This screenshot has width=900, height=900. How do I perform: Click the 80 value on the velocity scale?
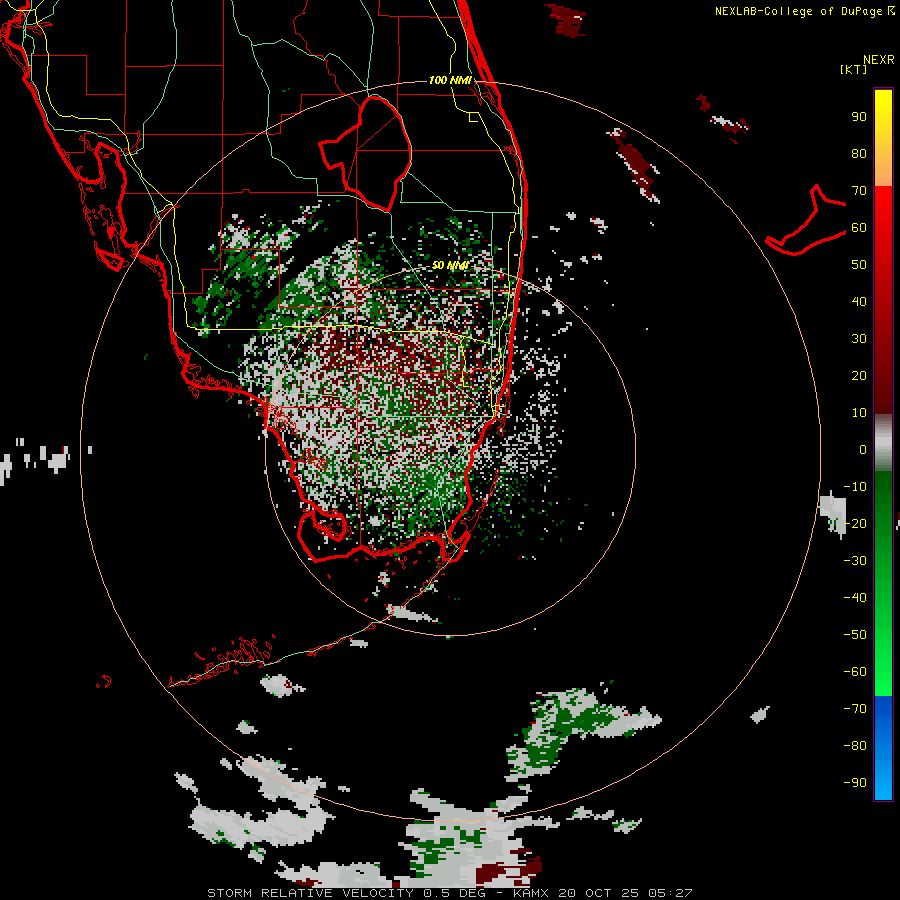click(x=859, y=154)
